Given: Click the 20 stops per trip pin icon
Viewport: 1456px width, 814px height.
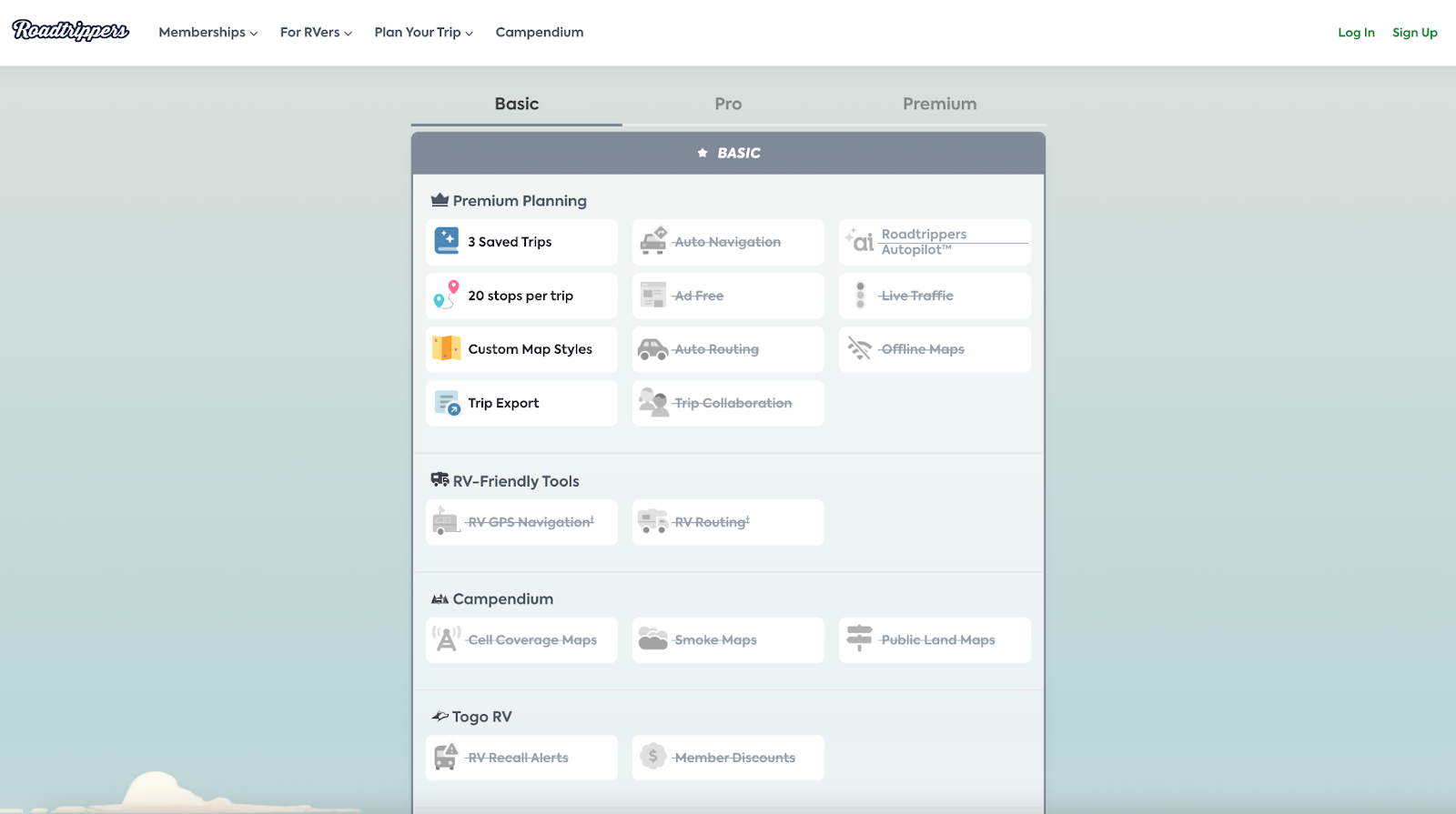Looking at the screenshot, I should tap(446, 295).
